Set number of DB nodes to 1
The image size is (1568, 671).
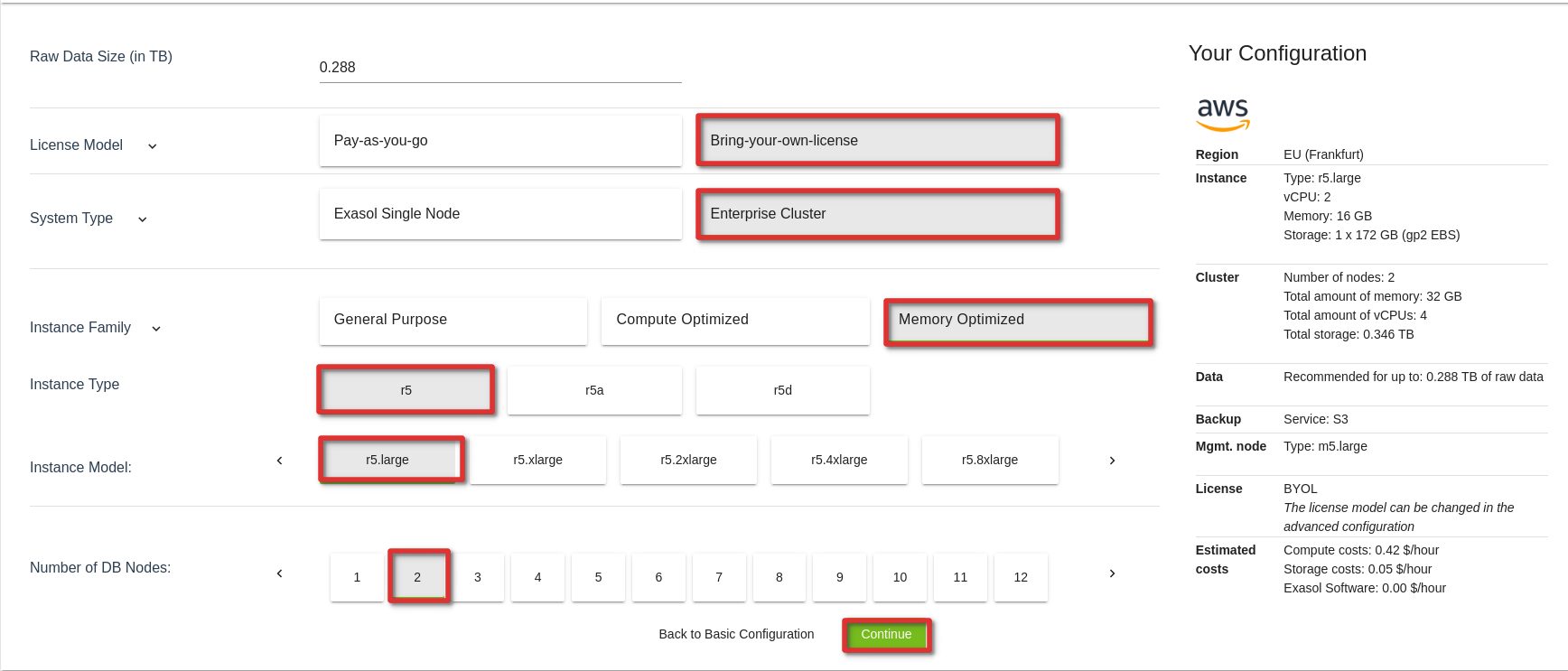(357, 577)
